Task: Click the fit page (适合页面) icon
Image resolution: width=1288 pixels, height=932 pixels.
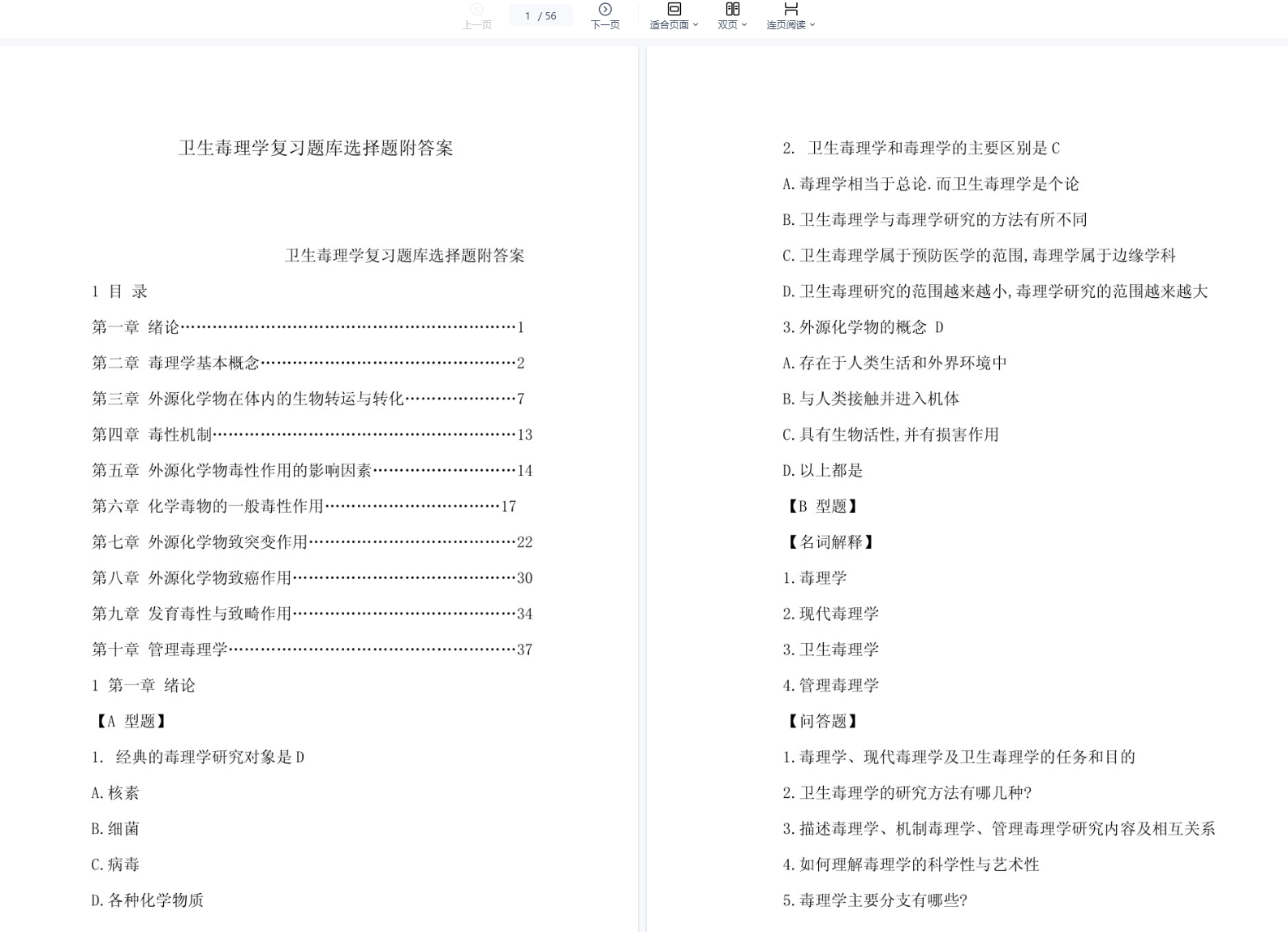Action: pyautogui.click(x=674, y=9)
